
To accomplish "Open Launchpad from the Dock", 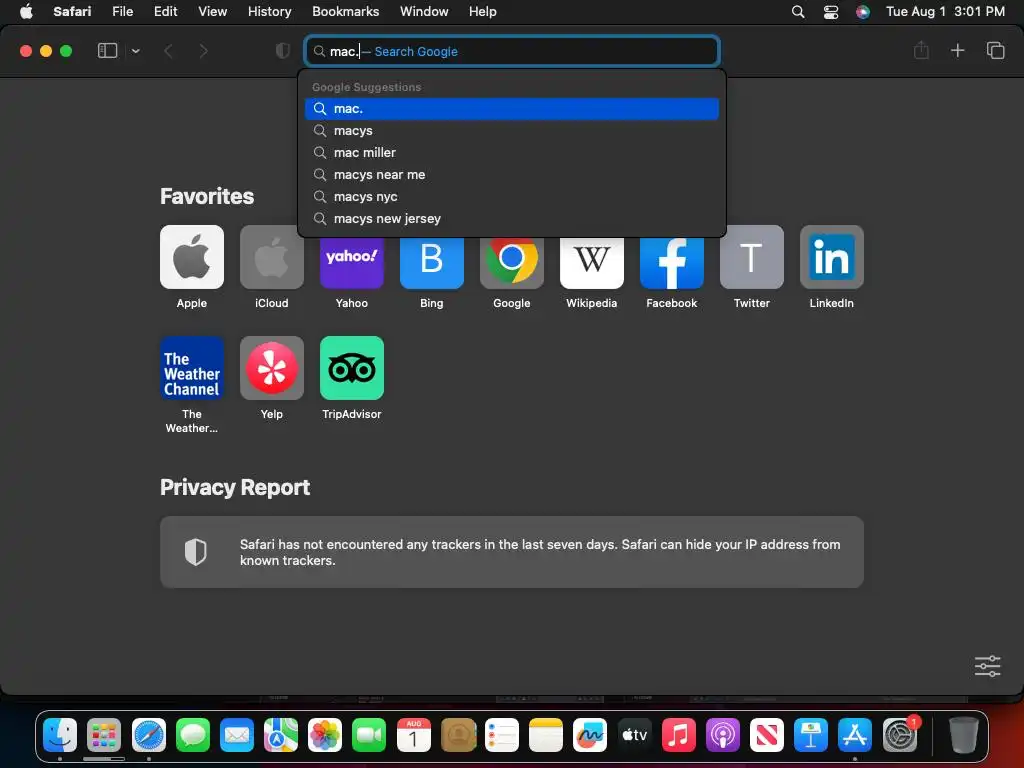I will (x=104, y=735).
